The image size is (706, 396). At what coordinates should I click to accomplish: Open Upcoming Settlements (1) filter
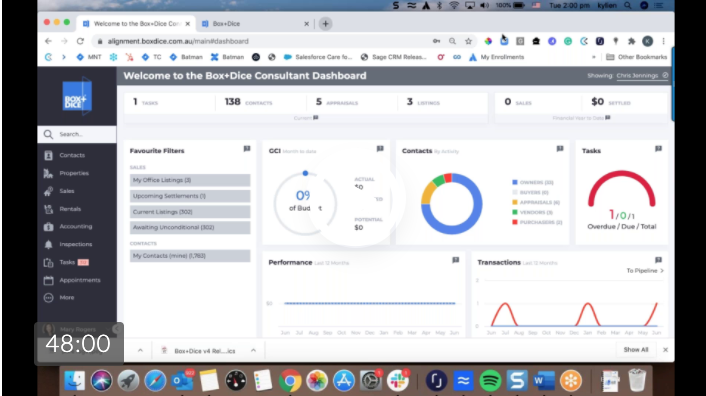(x=190, y=196)
